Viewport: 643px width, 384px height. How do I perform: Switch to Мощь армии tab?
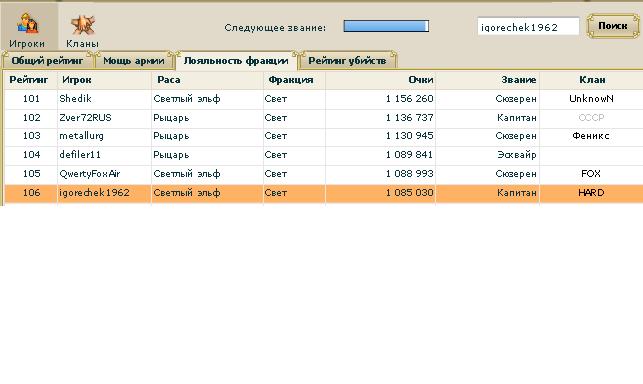click(134, 61)
